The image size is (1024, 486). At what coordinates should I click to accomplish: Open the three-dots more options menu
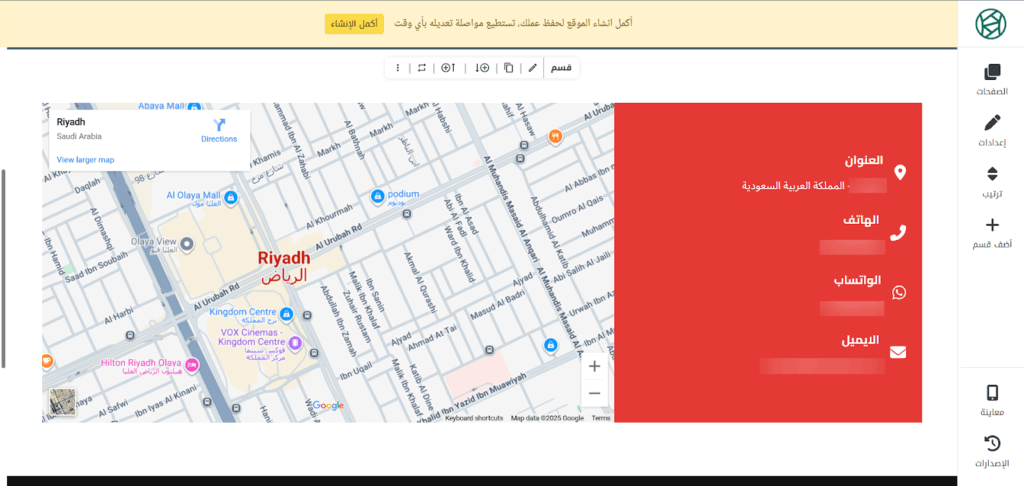(x=398, y=68)
